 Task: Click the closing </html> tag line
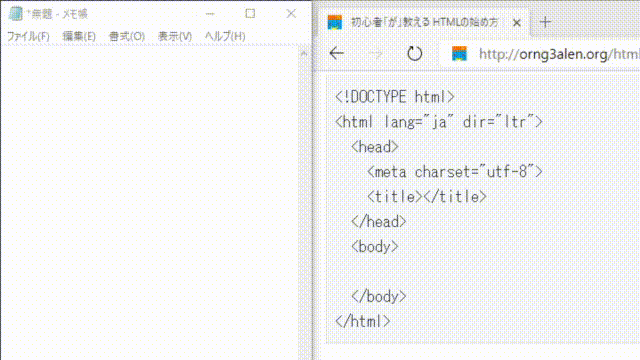click(x=363, y=321)
